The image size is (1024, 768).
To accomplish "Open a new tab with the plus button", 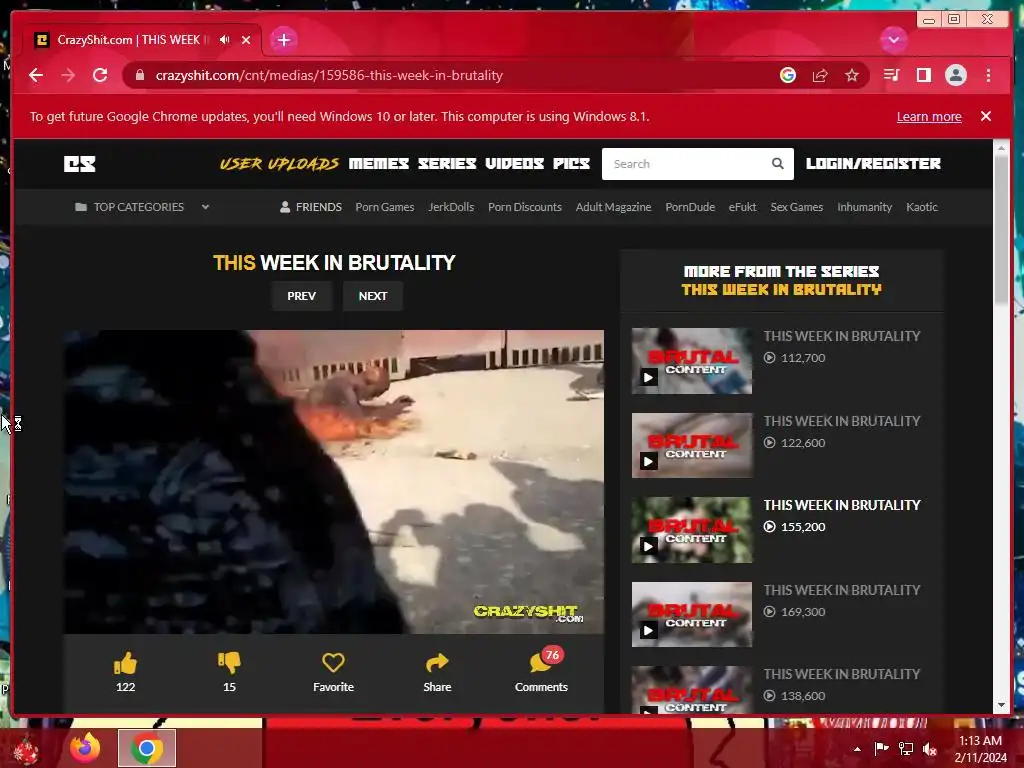I will pos(283,40).
